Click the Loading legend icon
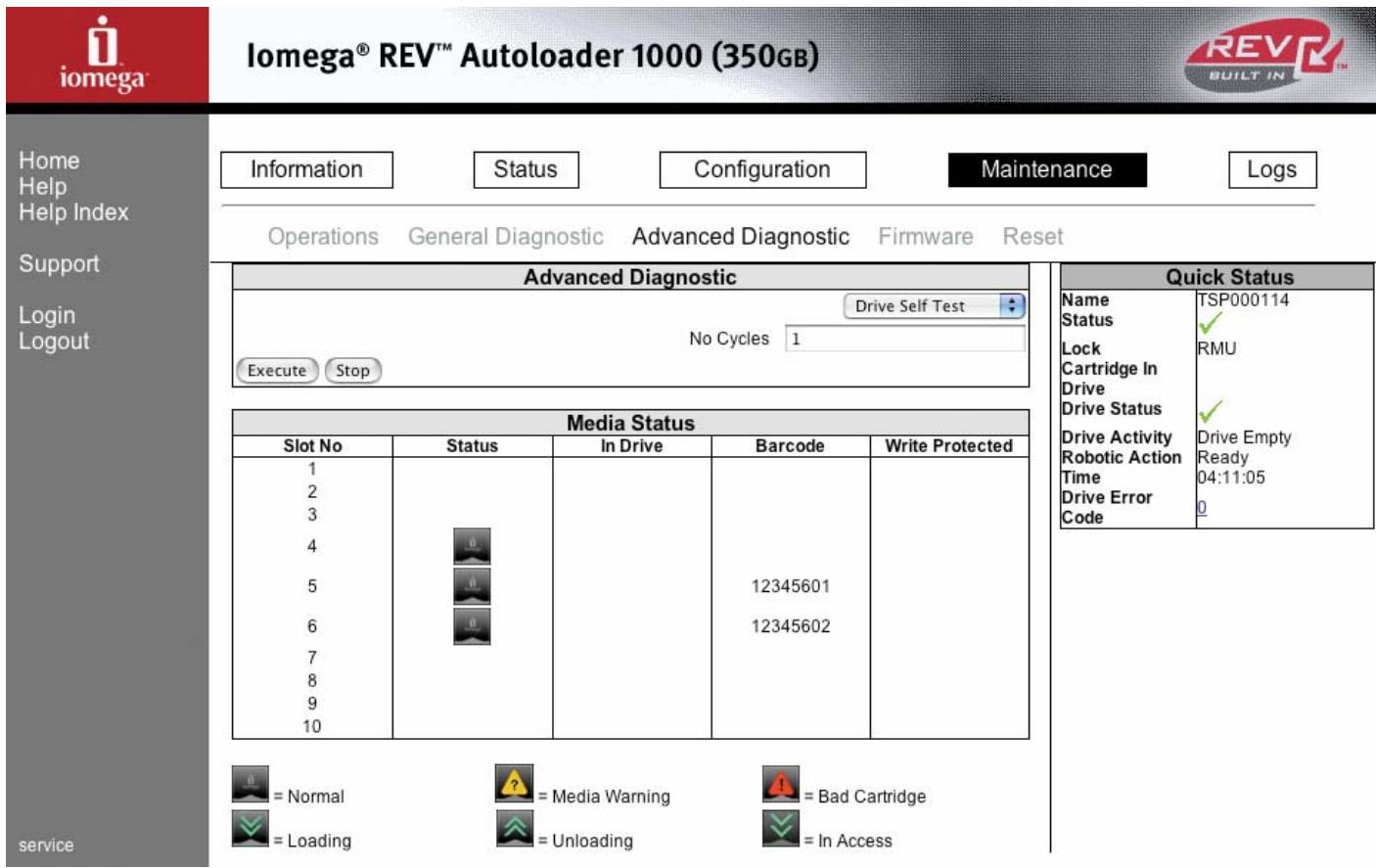The image size is (1376, 868). click(251, 829)
